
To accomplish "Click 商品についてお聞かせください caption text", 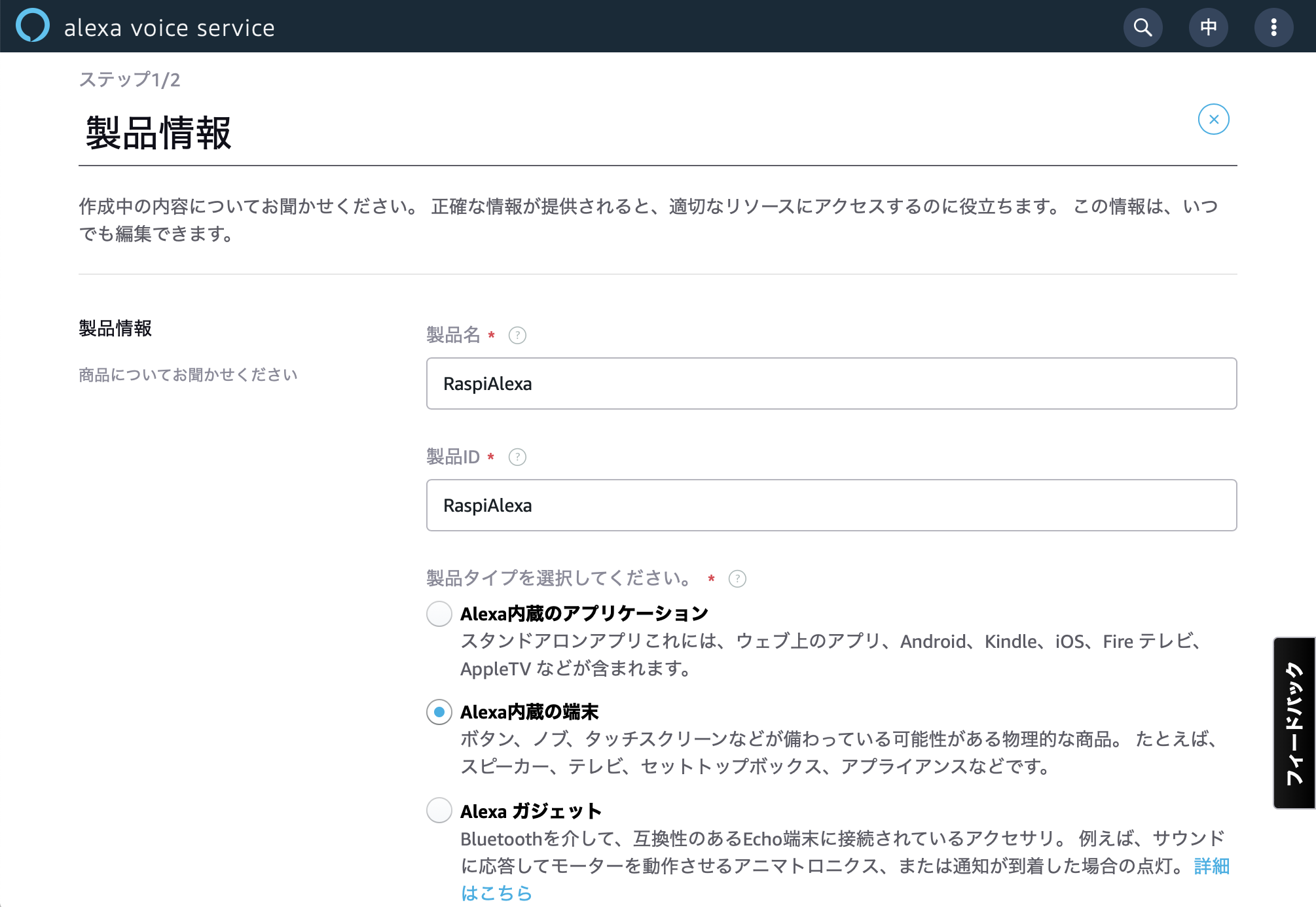I will click(189, 374).
